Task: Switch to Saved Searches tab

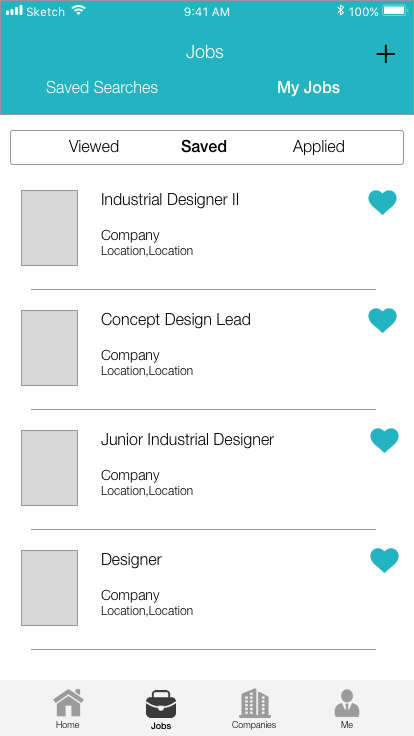Action: [102, 87]
